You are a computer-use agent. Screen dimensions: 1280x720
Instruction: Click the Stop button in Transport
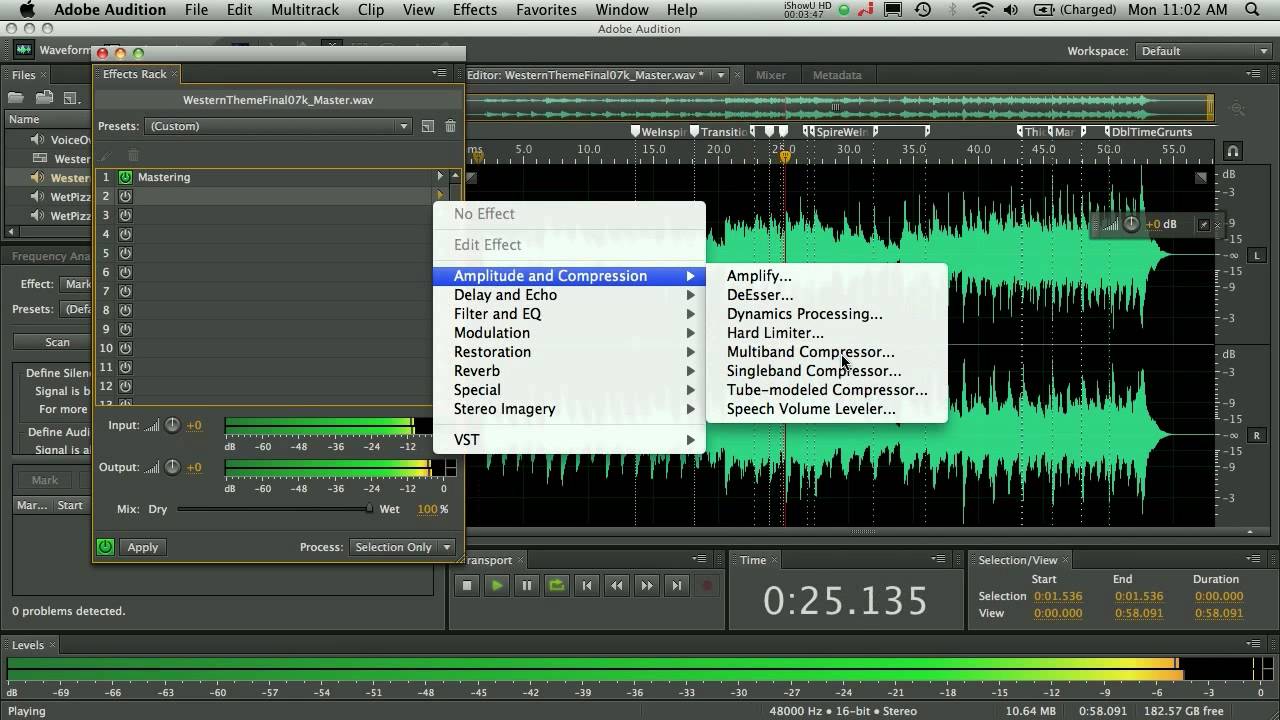467,586
